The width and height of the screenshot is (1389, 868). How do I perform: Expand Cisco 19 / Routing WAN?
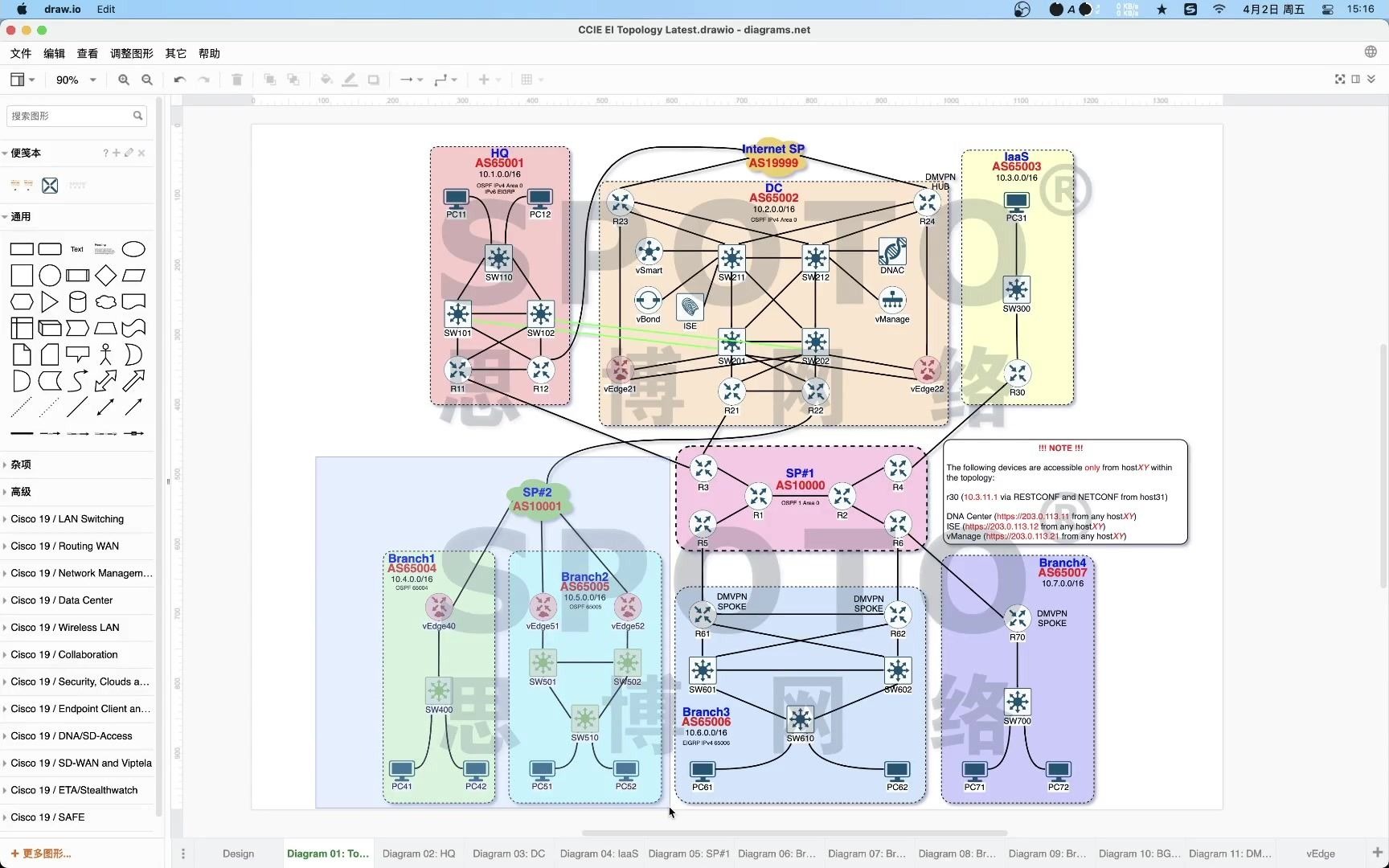click(65, 547)
